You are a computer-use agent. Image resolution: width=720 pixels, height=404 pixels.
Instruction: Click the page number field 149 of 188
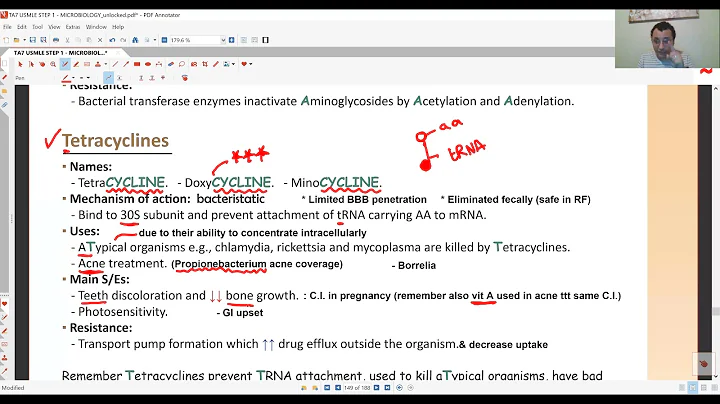point(357,388)
